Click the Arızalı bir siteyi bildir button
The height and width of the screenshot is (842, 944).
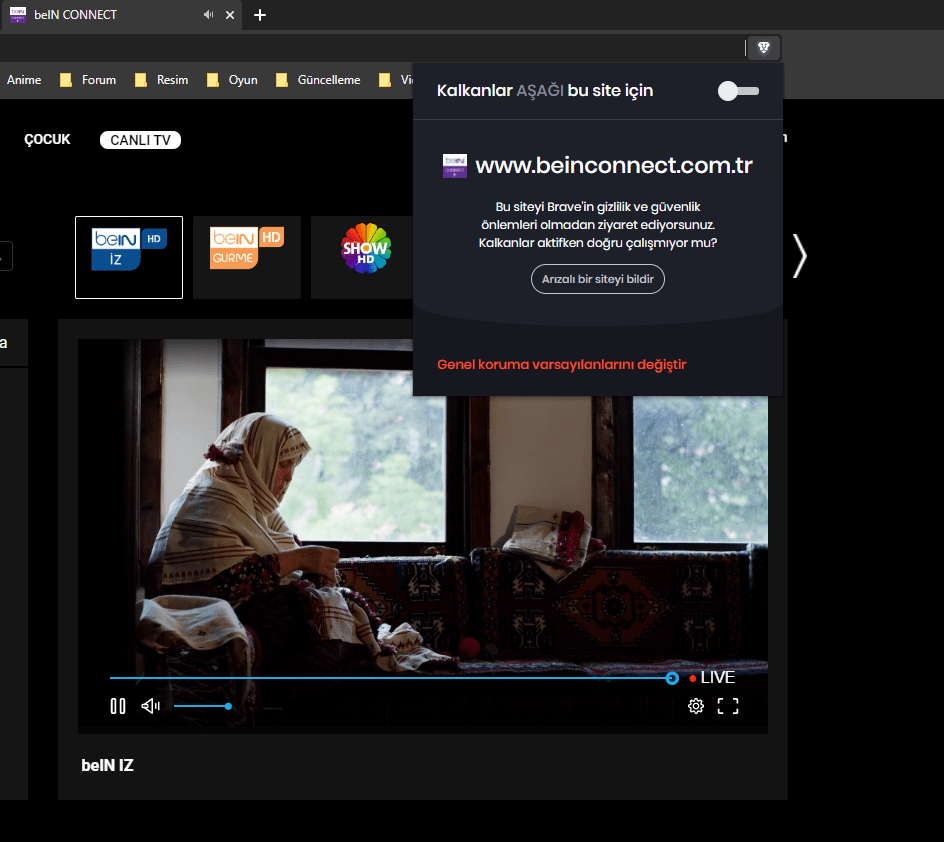pos(597,279)
